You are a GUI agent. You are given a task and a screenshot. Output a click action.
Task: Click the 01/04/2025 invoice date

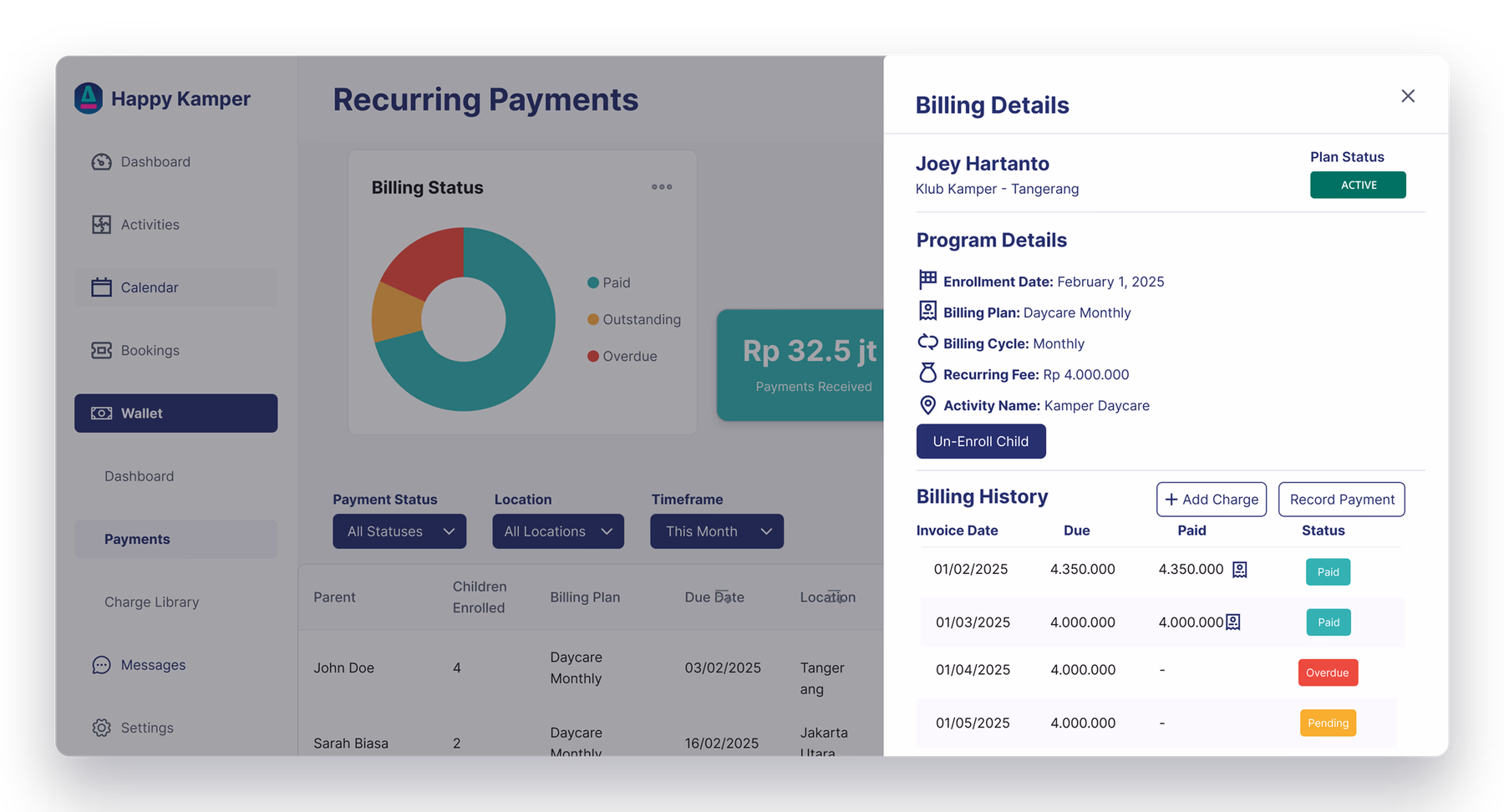973,670
